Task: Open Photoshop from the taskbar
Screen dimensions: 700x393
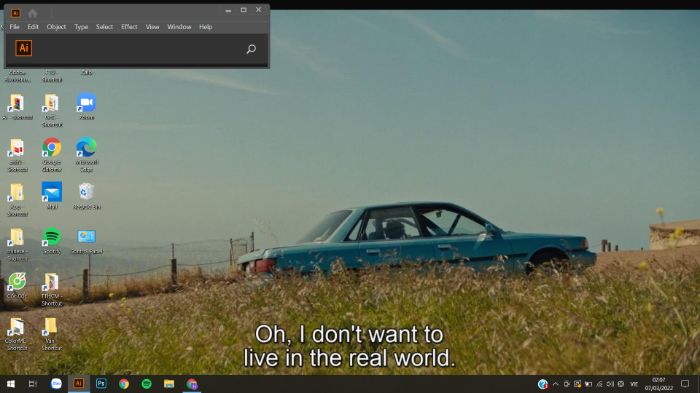Action: click(101, 384)
